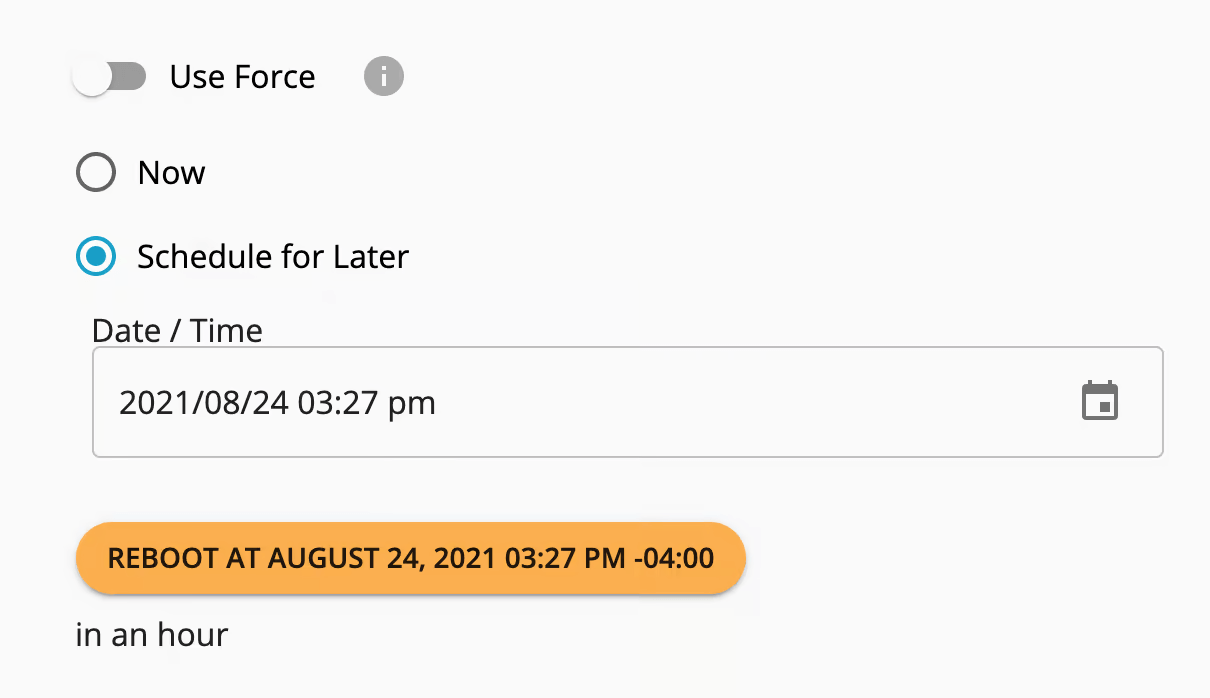Image resolution: width=1210 pixels, height=698 pixels.
Task: Select the Schedule for Later radio button
Action: point(95,257)
